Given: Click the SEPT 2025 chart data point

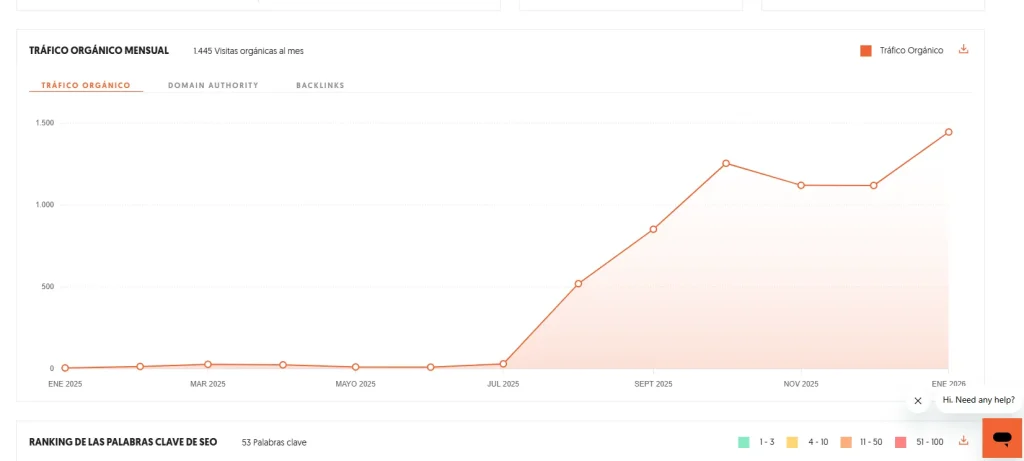Looking at the screenshot, I should pyautogui.click(x=653, y=229).
